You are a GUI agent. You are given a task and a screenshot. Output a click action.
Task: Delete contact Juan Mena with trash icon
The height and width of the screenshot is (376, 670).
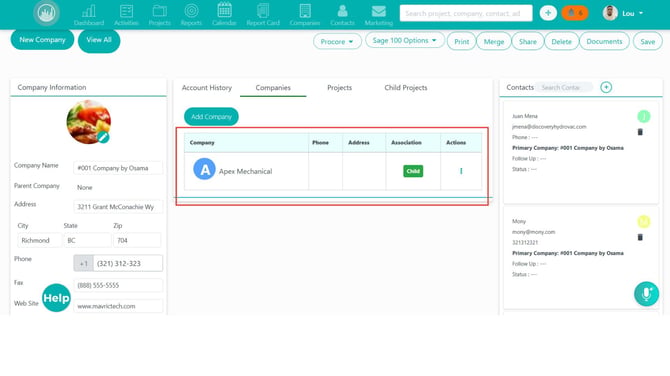point(640,132)
